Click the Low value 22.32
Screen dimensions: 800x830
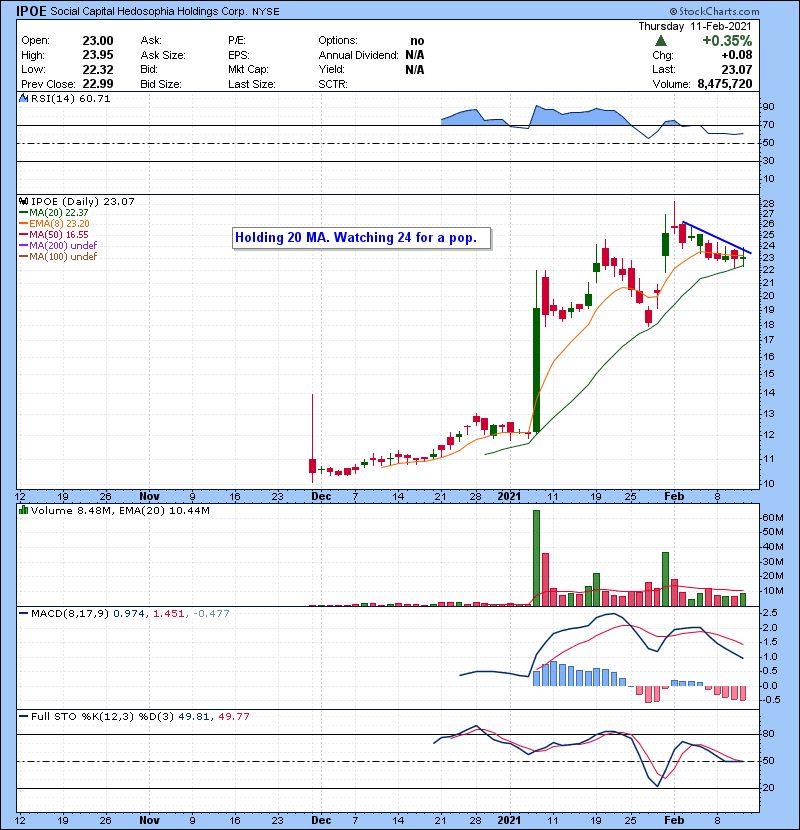coord(98,69)
